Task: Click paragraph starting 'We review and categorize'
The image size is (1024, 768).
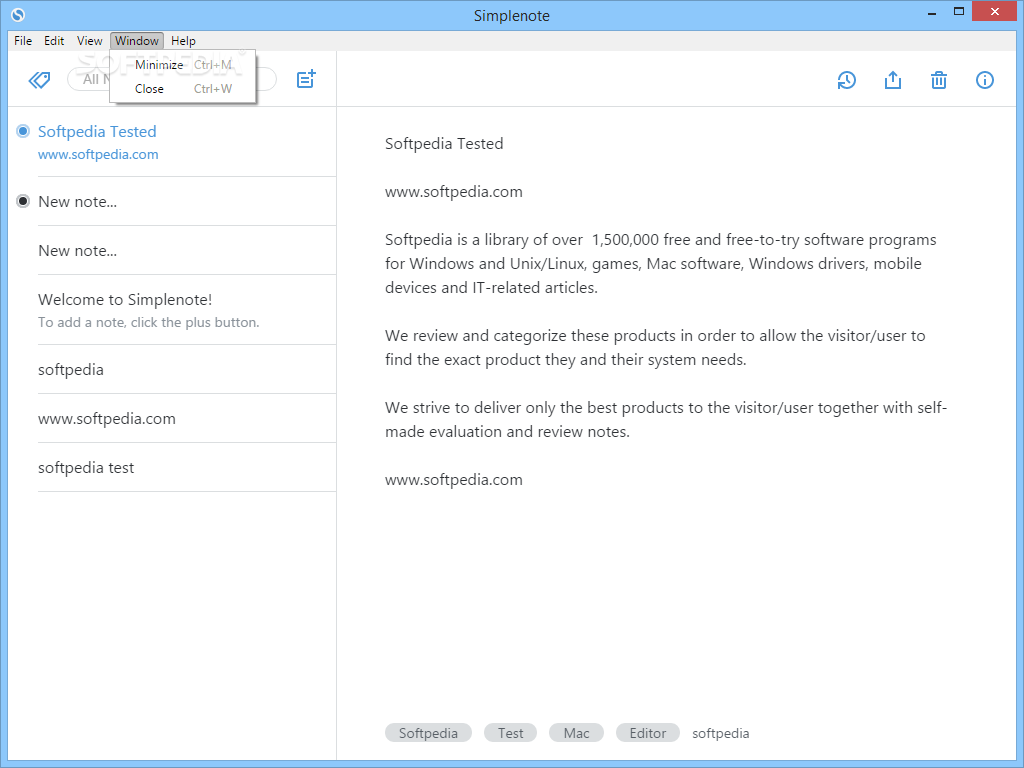Action: 655,347
